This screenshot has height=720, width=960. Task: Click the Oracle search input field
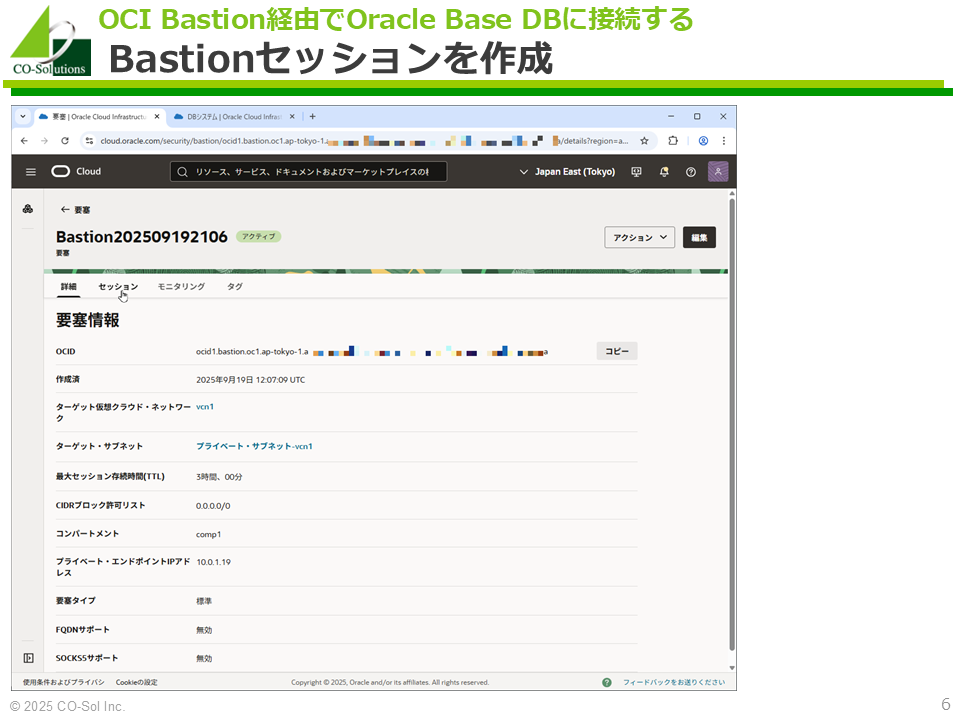click(308, 172)
